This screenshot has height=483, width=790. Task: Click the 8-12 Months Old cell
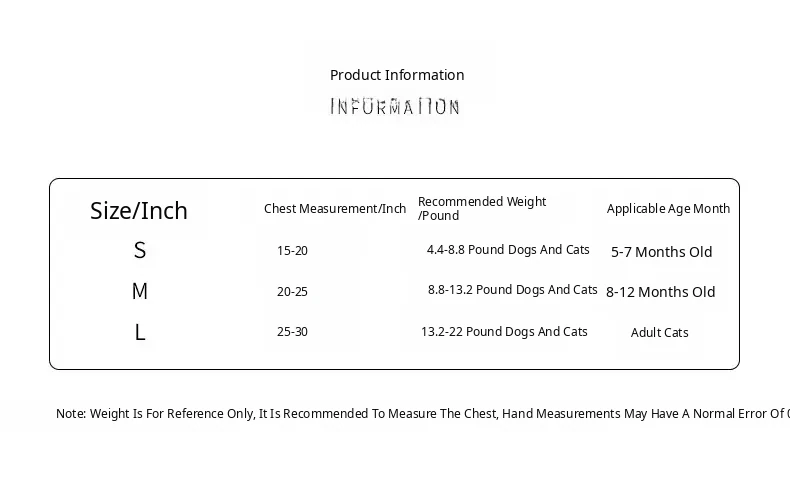click(661, 292)
